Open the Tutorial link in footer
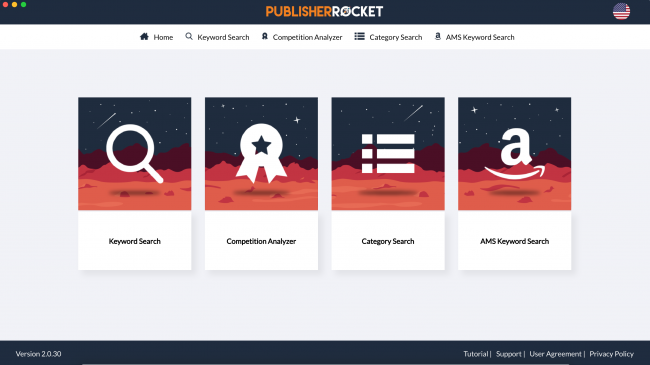 click(x=475, y=354)
